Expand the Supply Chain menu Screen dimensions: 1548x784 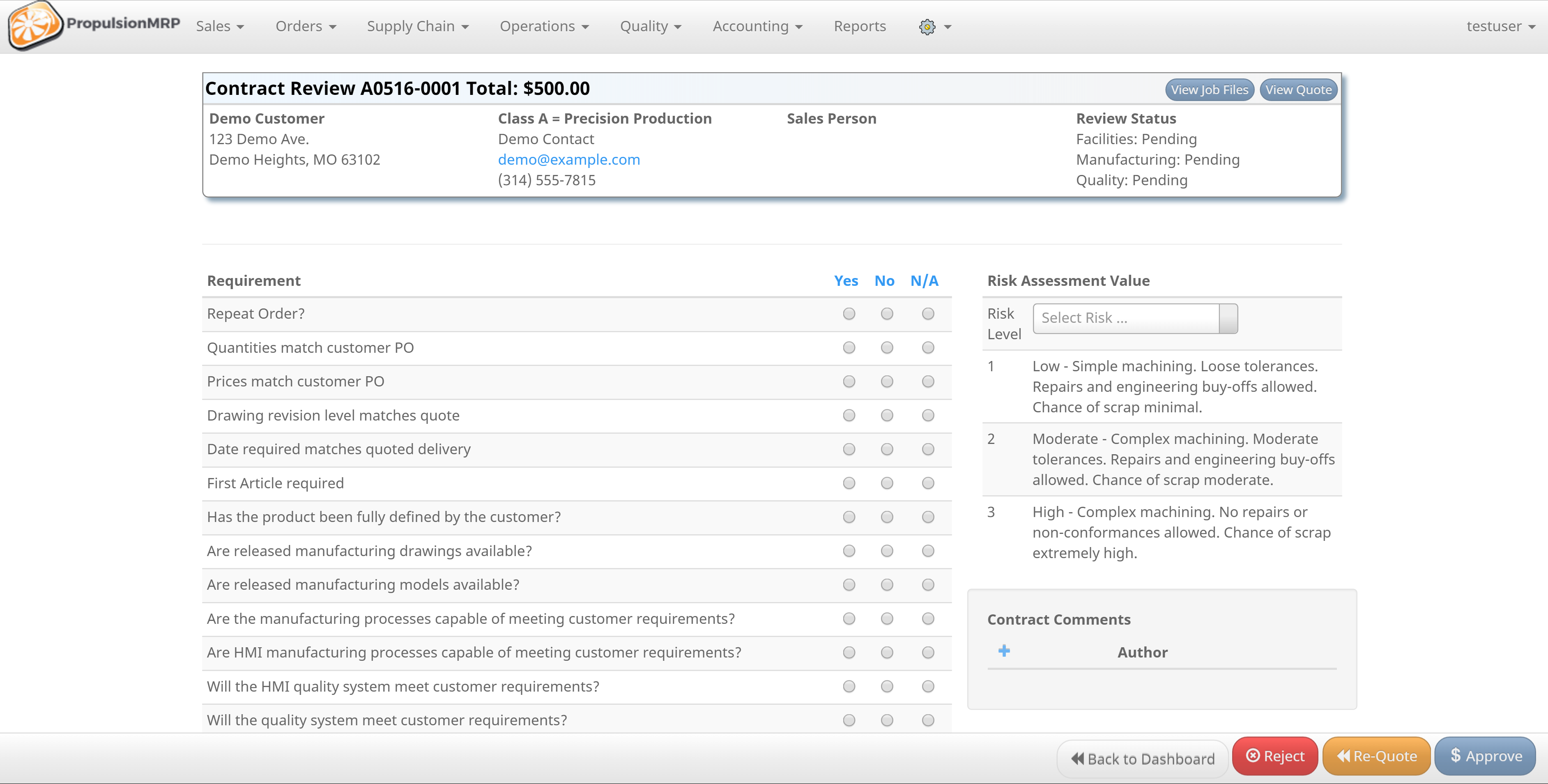click(x=418, y=26)
